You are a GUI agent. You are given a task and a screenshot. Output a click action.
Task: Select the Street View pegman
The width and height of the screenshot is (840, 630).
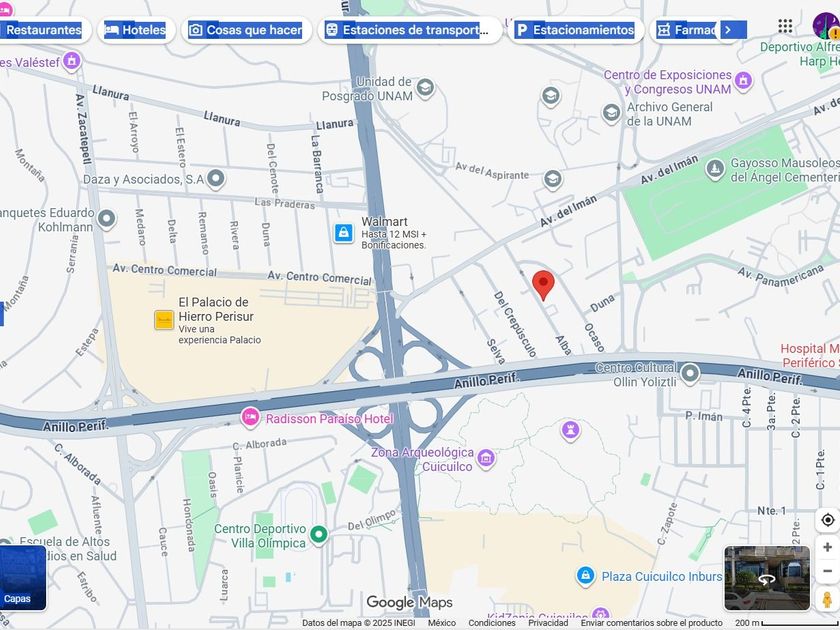click(828, 599)
